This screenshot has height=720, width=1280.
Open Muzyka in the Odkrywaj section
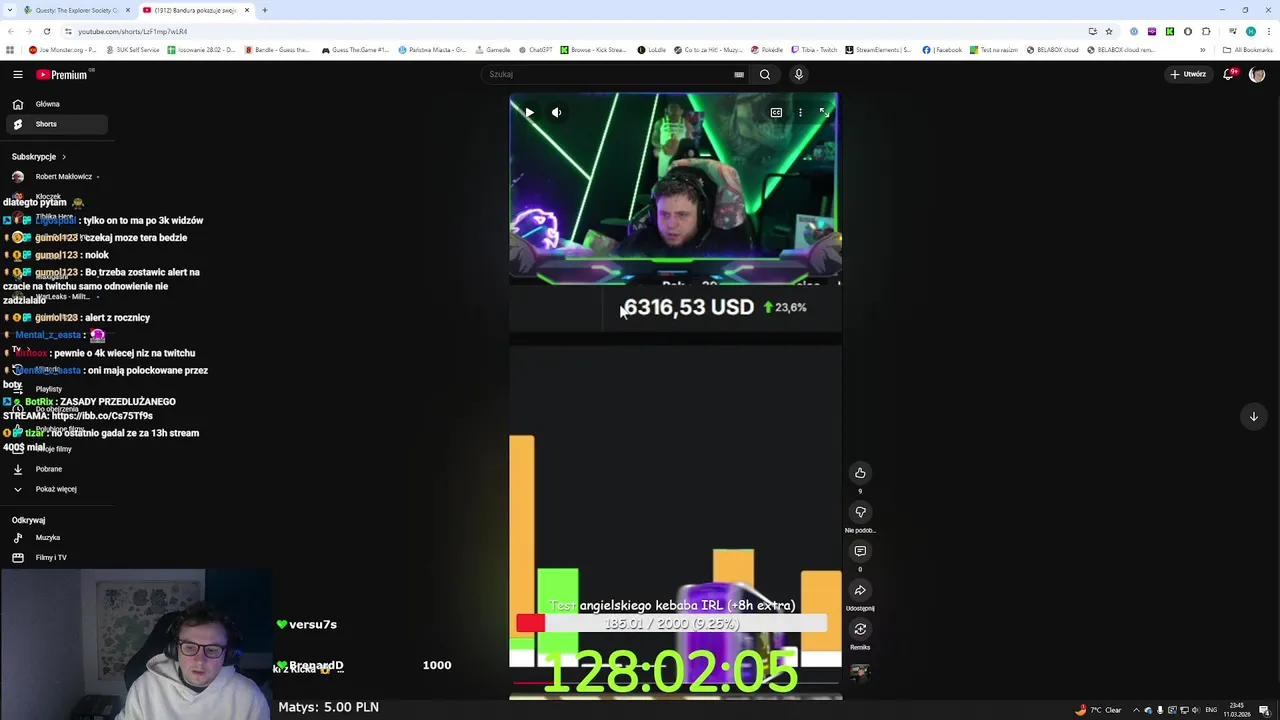click(x=48, y=538)
